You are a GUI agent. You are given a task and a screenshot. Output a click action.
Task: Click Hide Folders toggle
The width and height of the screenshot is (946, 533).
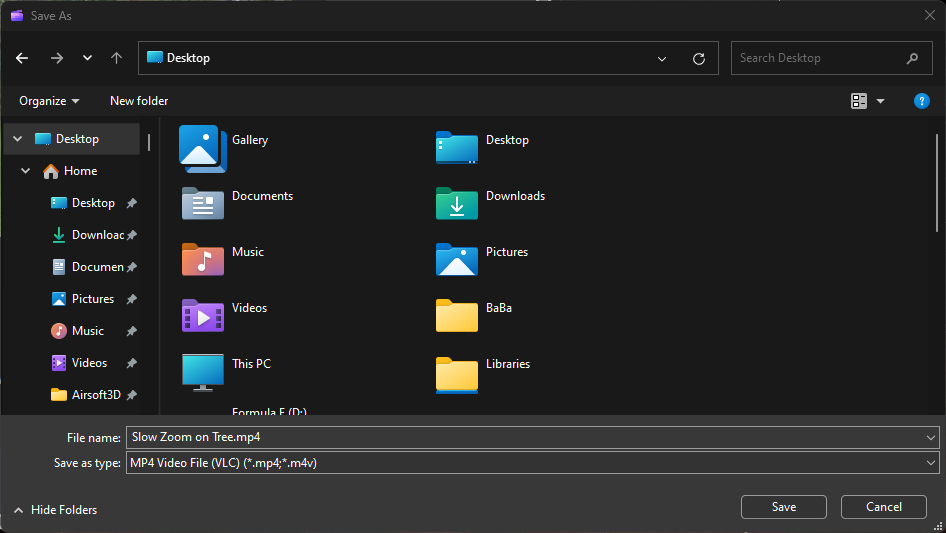[55, 510]
